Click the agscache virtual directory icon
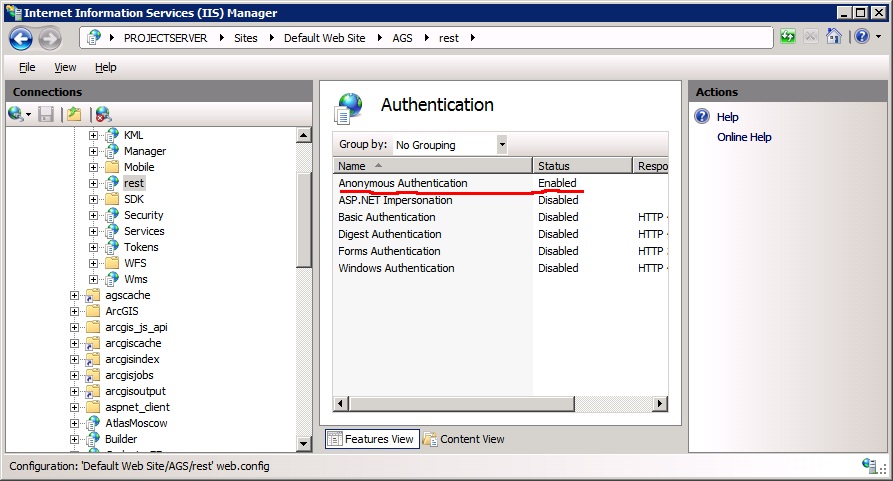The width and height of the screenshot is (893, 481). point(93,295)
